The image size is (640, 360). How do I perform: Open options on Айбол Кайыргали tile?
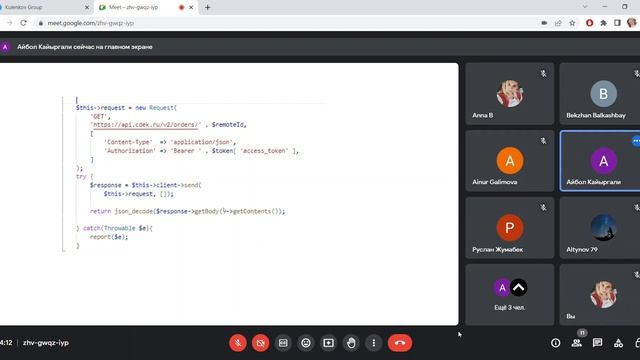tap(636, 141)
